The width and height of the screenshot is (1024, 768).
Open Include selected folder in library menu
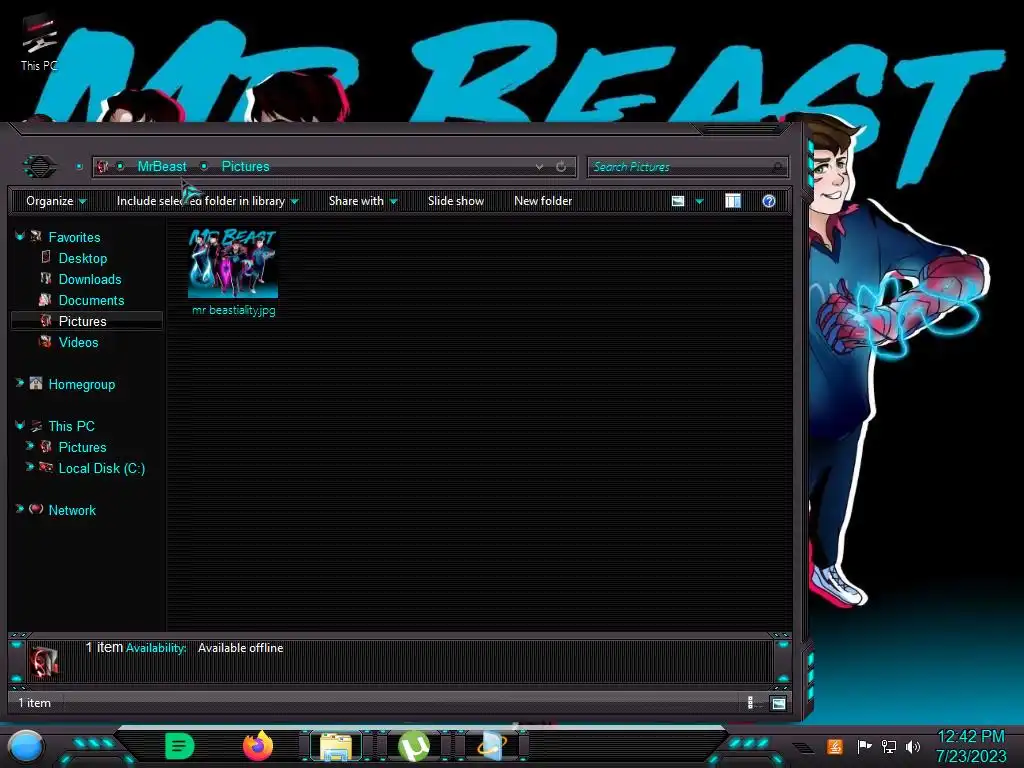coord(207,201)
